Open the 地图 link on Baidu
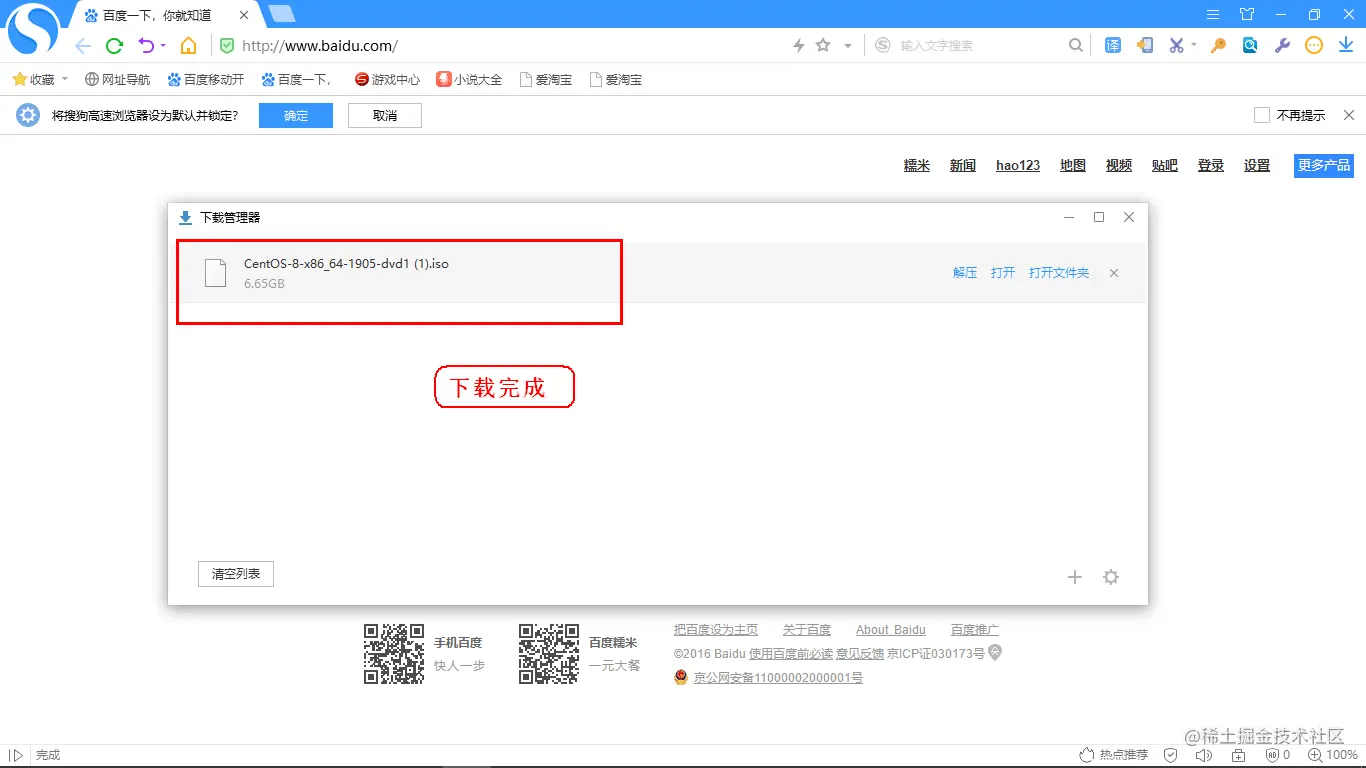1366x768 pixels. point(1073,166)
